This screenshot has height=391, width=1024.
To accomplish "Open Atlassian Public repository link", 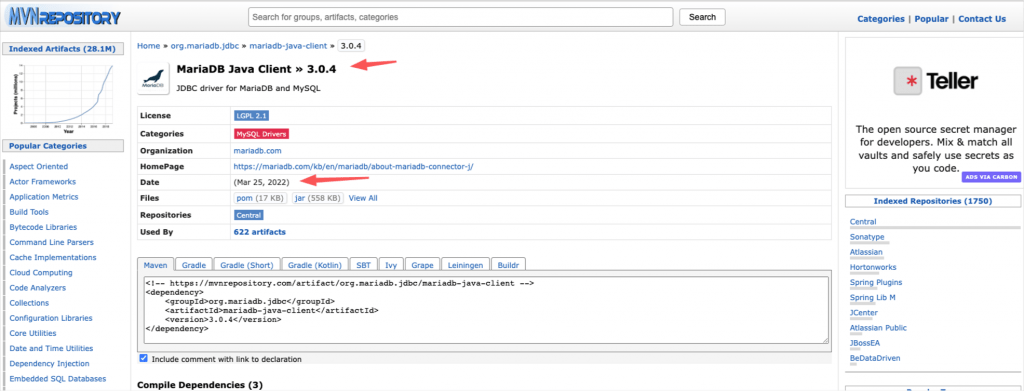I will coord(878,328).
